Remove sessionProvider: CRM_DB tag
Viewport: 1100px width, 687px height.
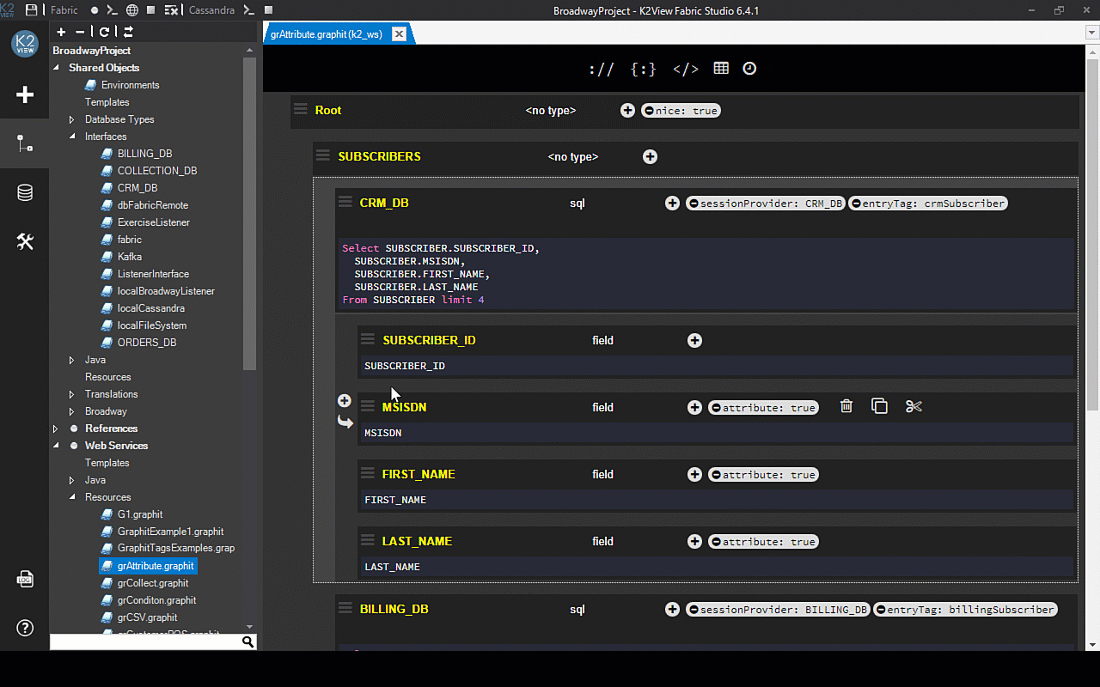tap(693, 204)
